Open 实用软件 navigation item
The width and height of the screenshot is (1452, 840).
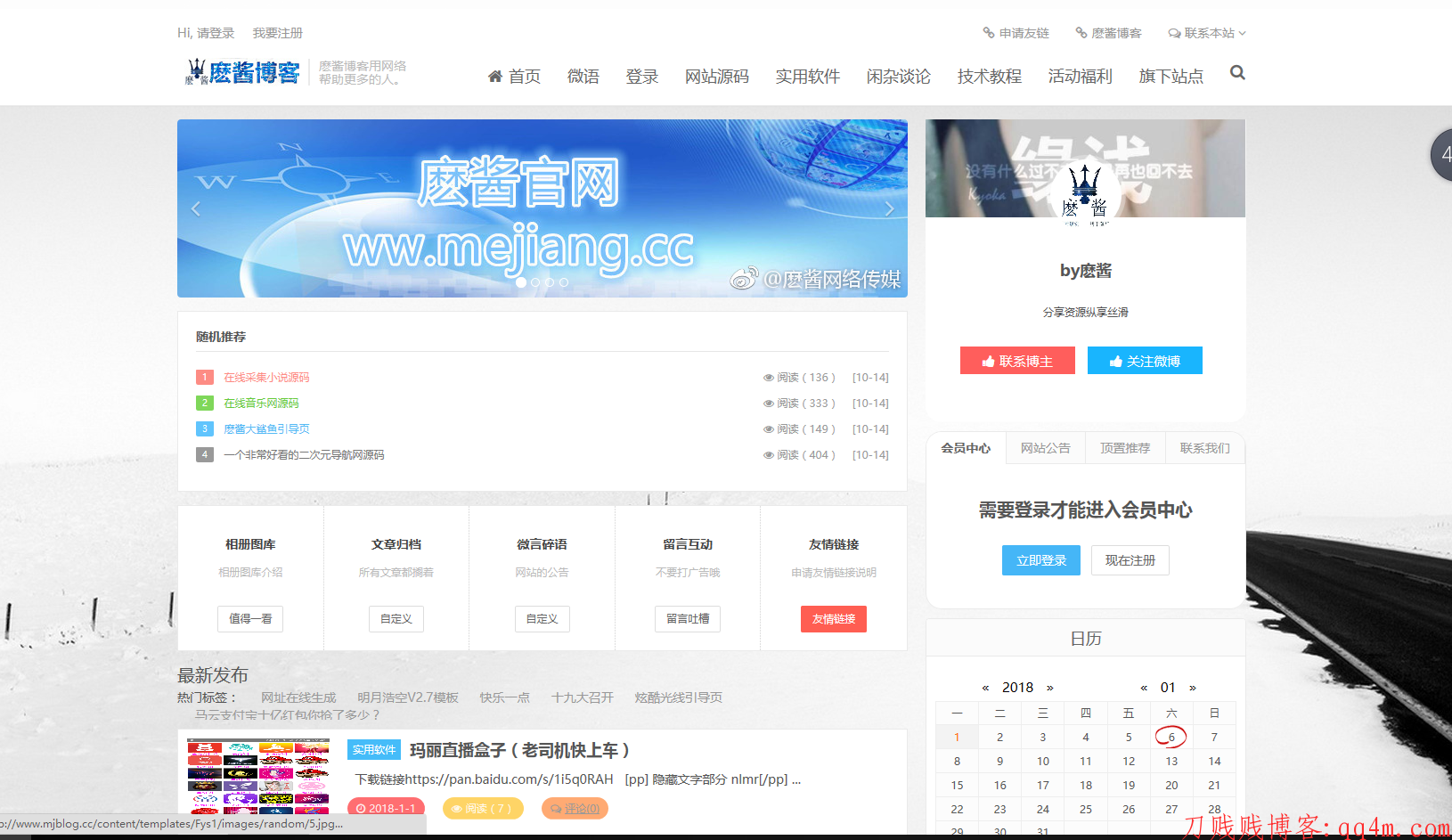pos(808,77)
